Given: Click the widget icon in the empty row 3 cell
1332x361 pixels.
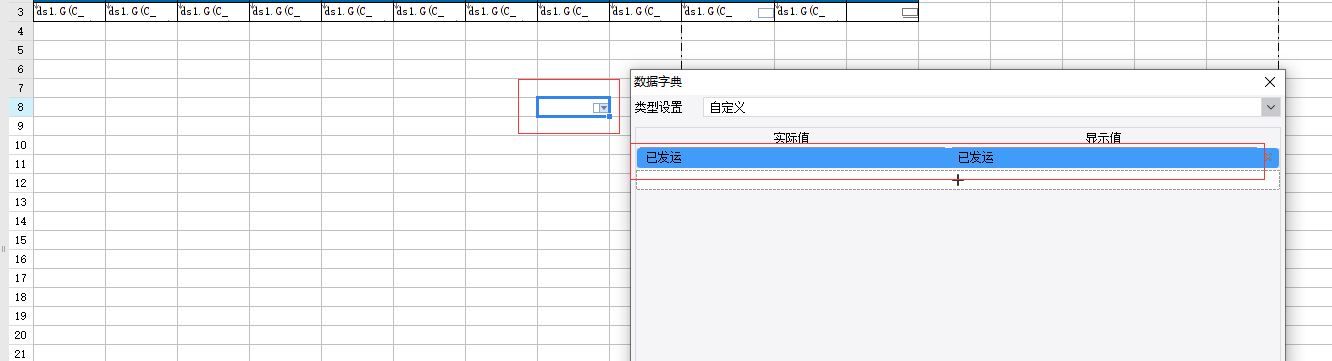Looking at the screenshot, I should pos(909,13).
